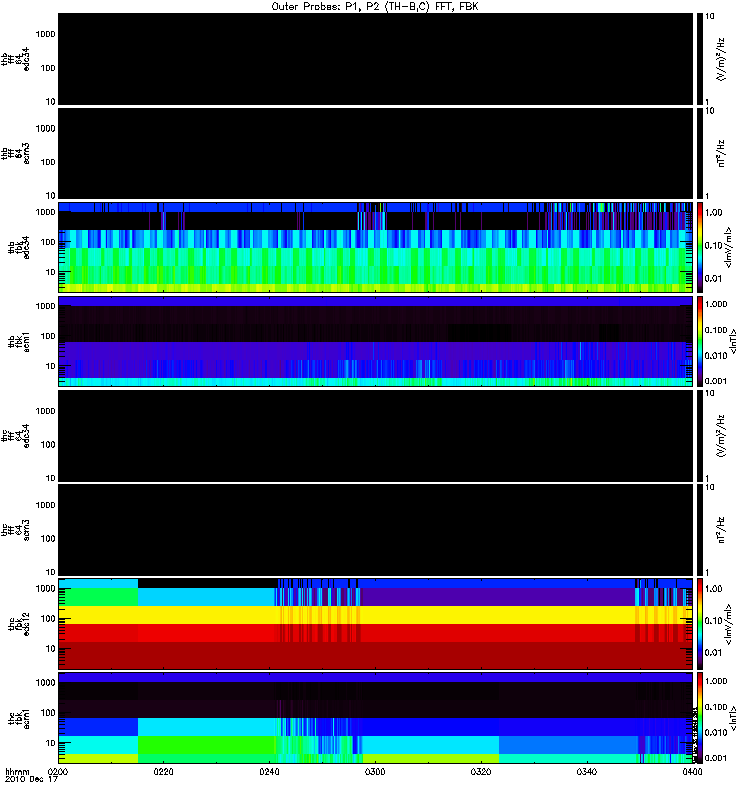
Task: Click the <|nT|> unit label beside thc fbk scm1
Action: click(x=733, y=717)
